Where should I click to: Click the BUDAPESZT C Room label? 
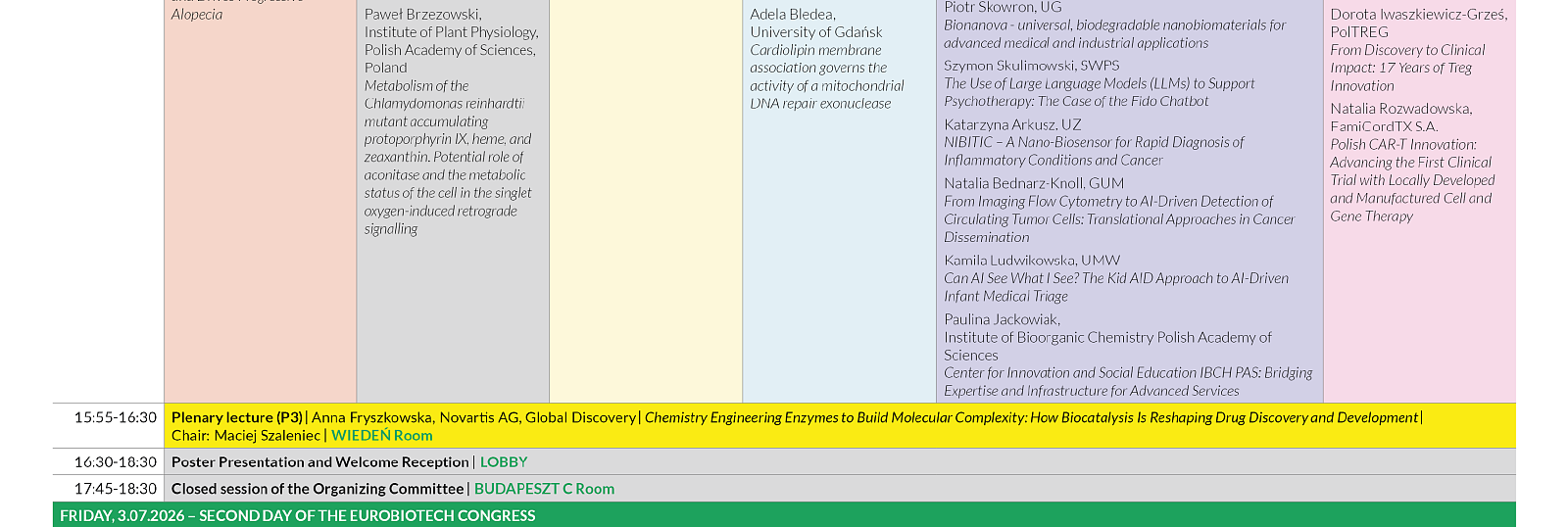pos(544,489)
